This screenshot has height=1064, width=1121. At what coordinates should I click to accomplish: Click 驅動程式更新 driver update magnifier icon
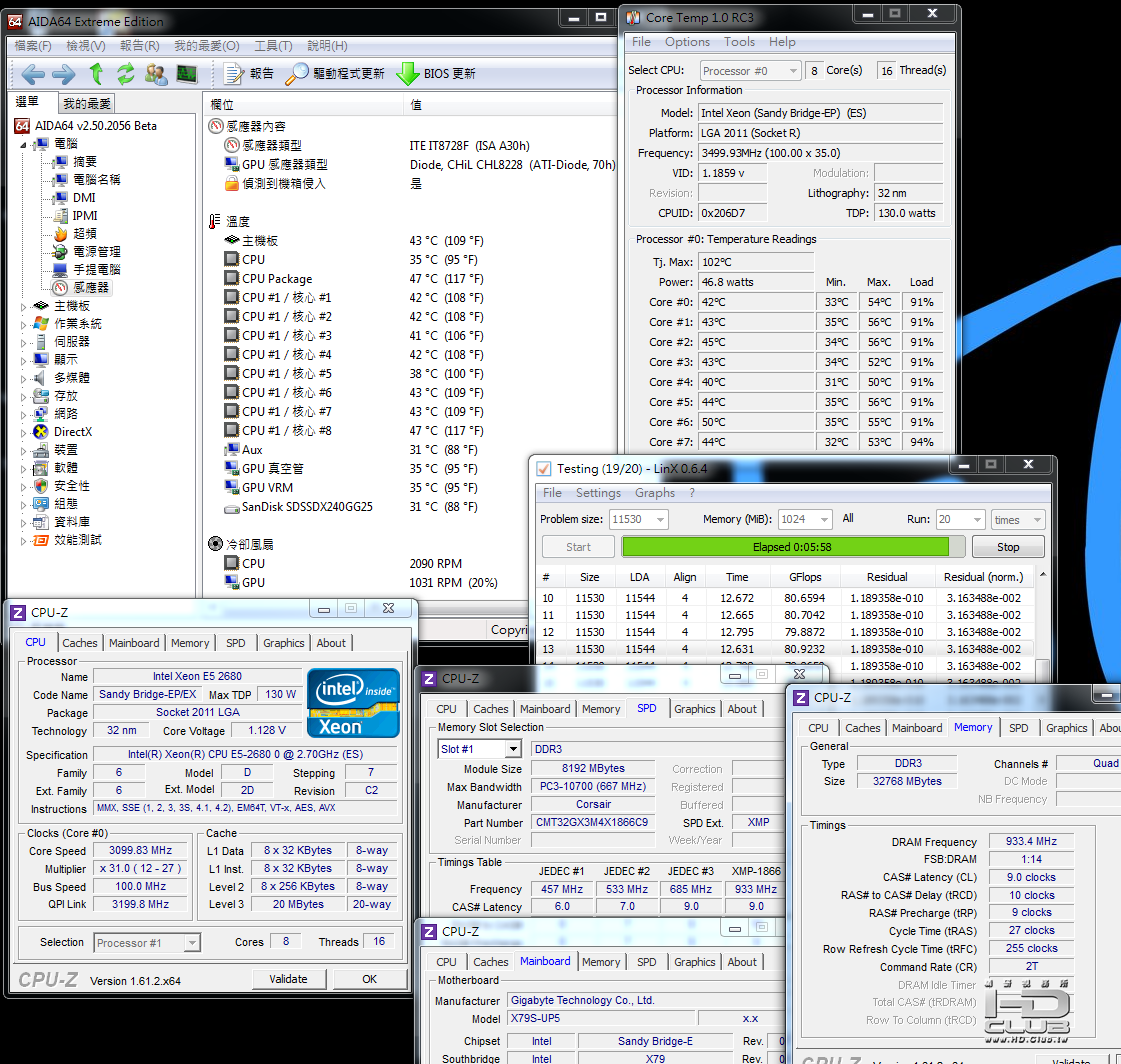pyautogui.click(x=296, y=74)
